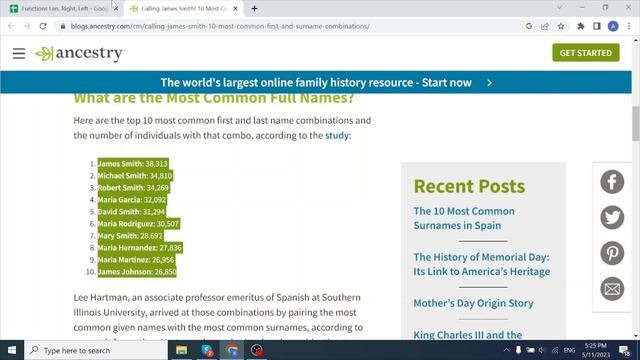Open Chrome from the taskbar
Image resolution: width=640 pixels, height=360 pixels.
coord(232,350)
